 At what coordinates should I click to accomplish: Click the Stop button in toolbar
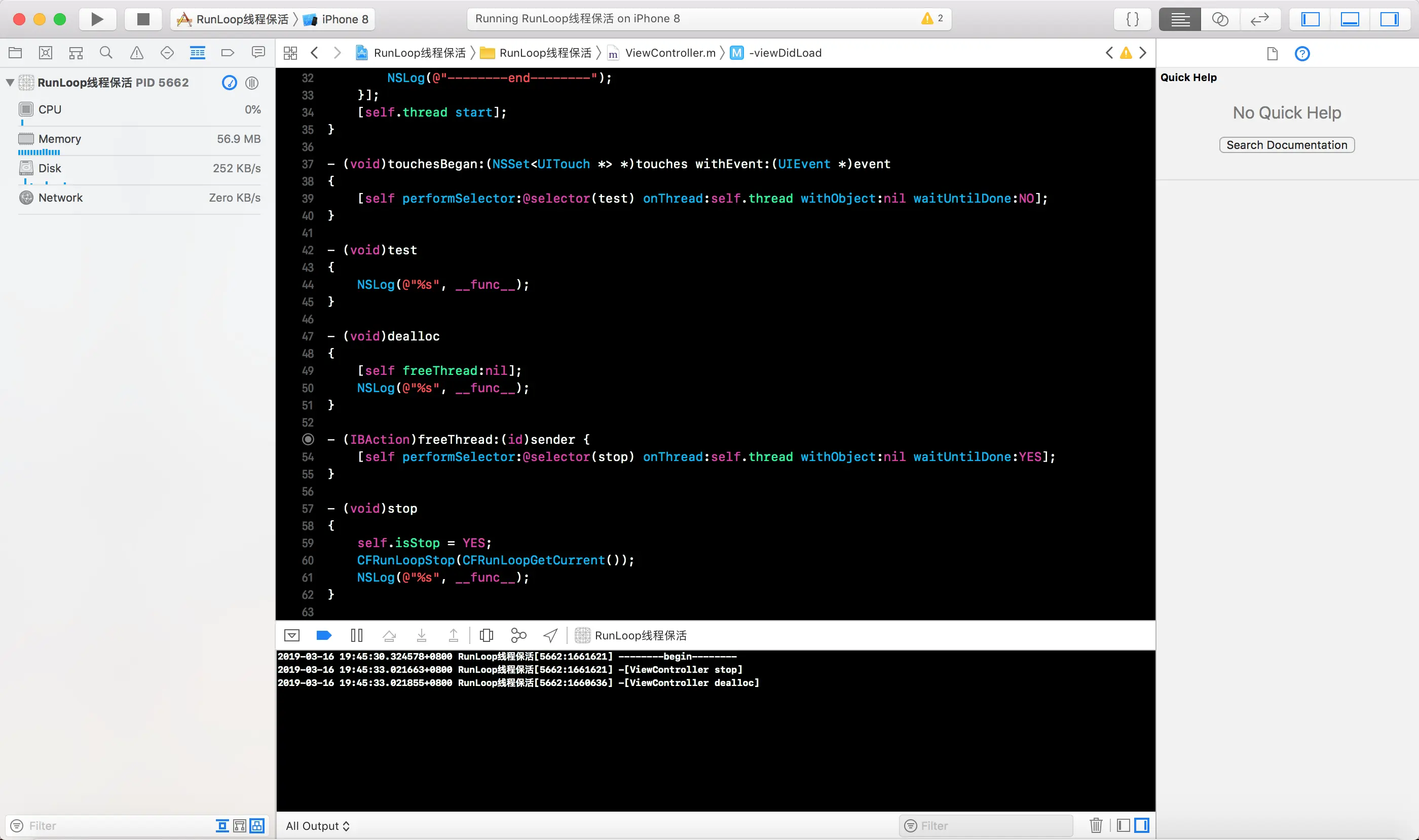click(x=143, y=19)
